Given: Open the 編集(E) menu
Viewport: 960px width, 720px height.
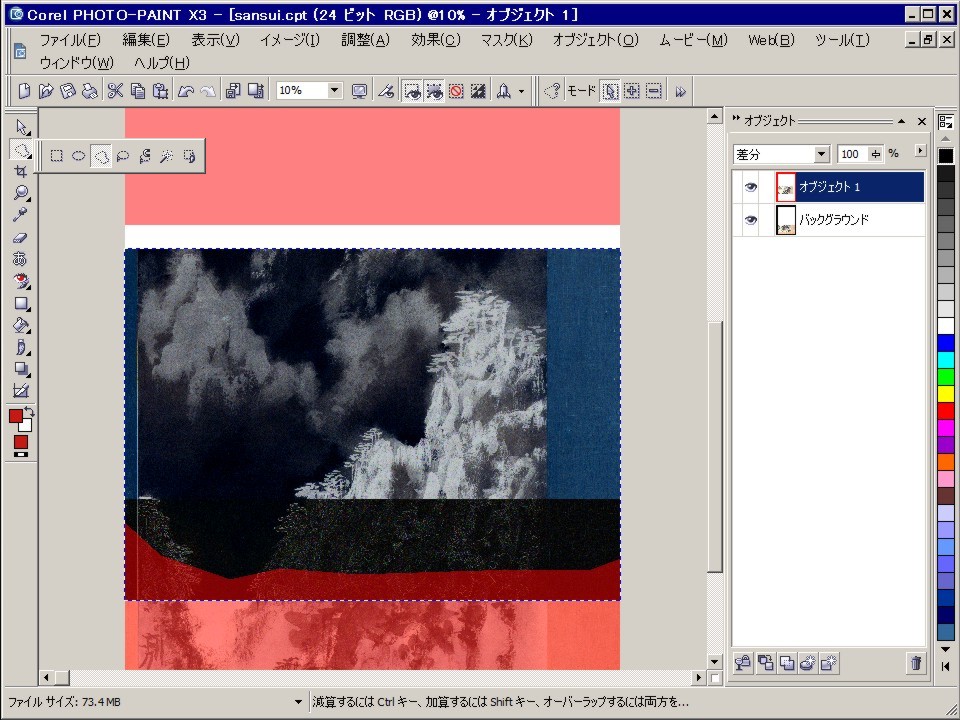Looking at the screenshot, I should click(x=146, y=40).
